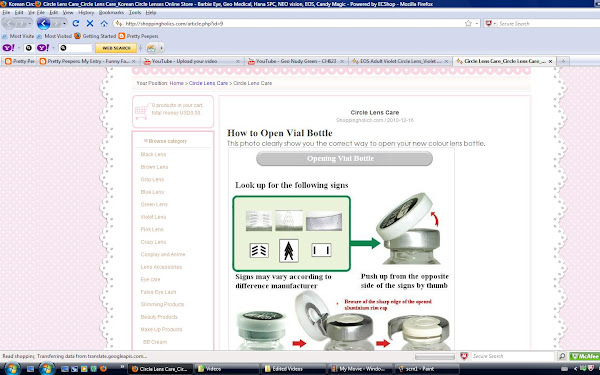Image resolution: width=600 pixels, height=375 pixels.
Task: Open the Crazy Lens category
Action: [x=153, y=242]
